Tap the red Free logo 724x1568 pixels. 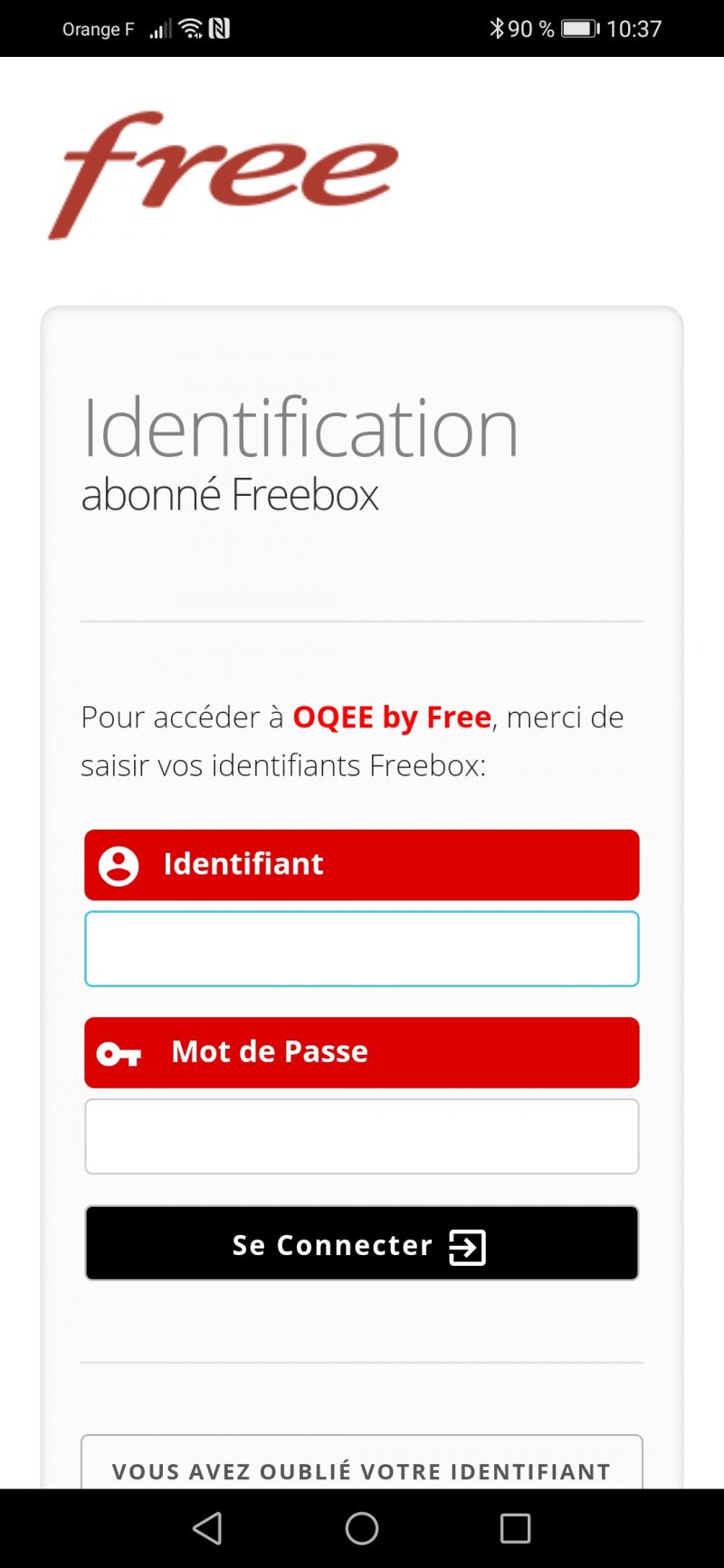tap(223, 175)
